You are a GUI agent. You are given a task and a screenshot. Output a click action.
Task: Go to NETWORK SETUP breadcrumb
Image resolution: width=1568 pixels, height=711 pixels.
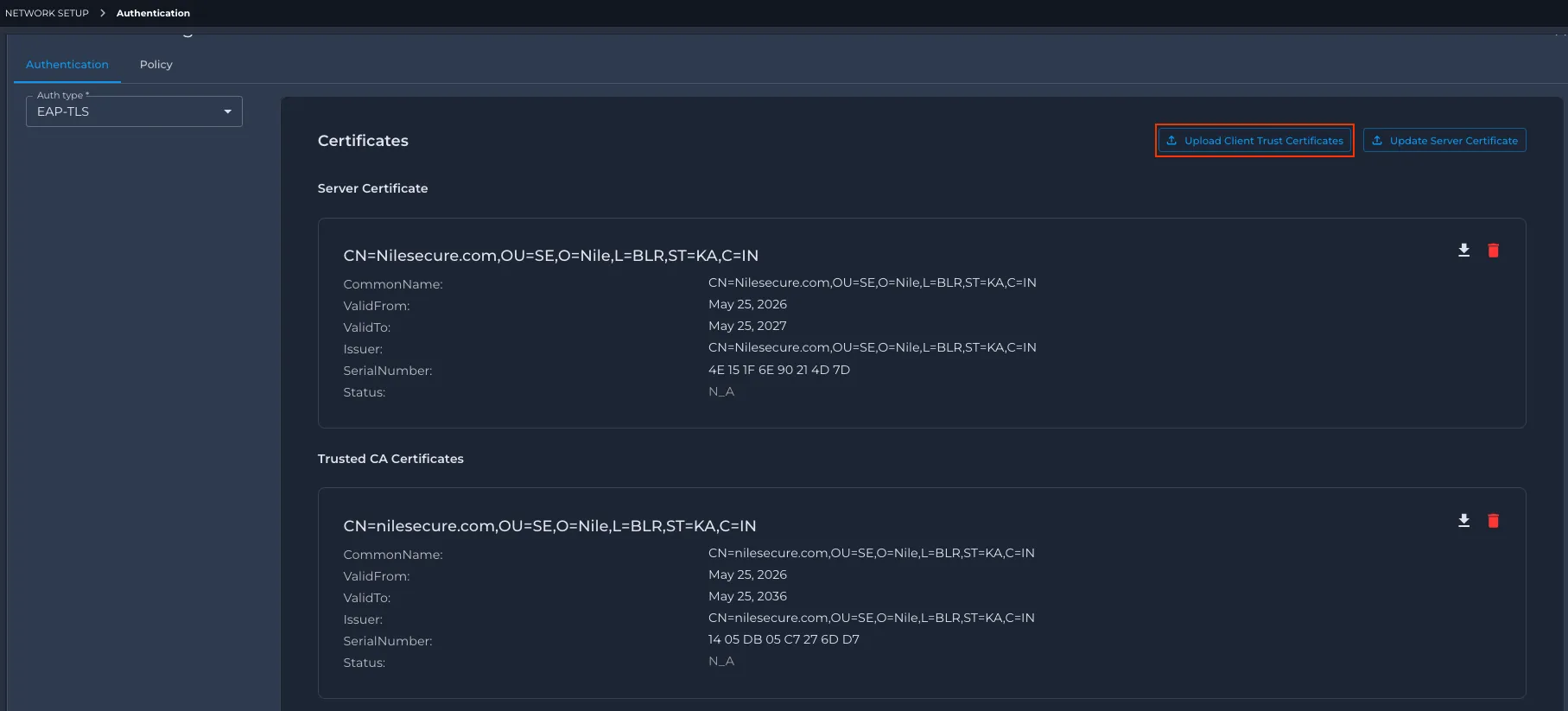tap(47, 13)
